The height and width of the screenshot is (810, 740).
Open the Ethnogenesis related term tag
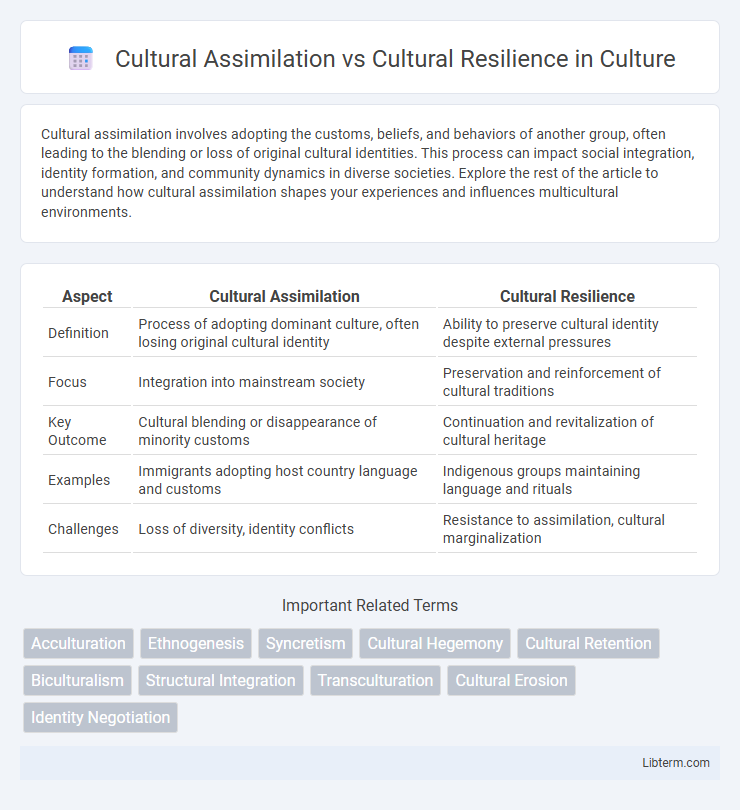[x=196, y=643]
